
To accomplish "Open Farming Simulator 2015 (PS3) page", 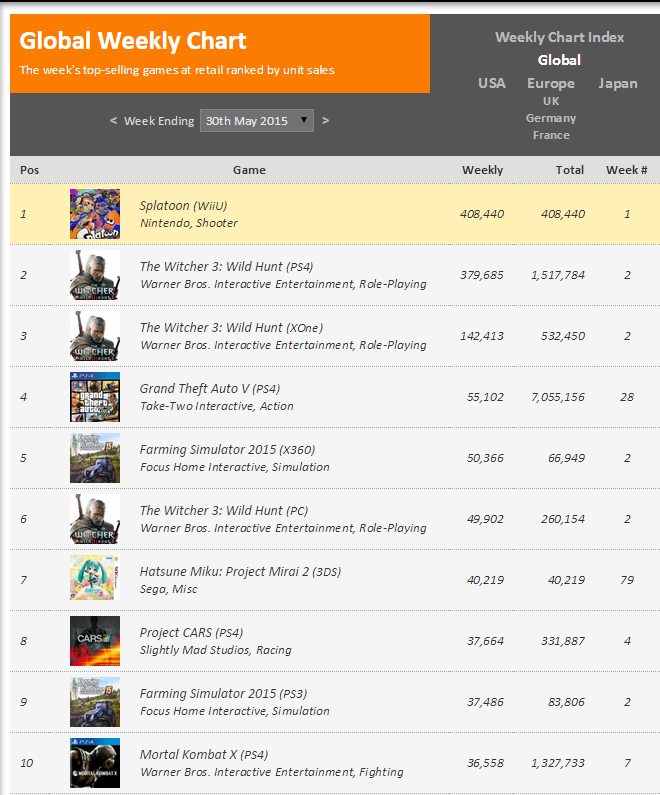I will click(224, 694).
